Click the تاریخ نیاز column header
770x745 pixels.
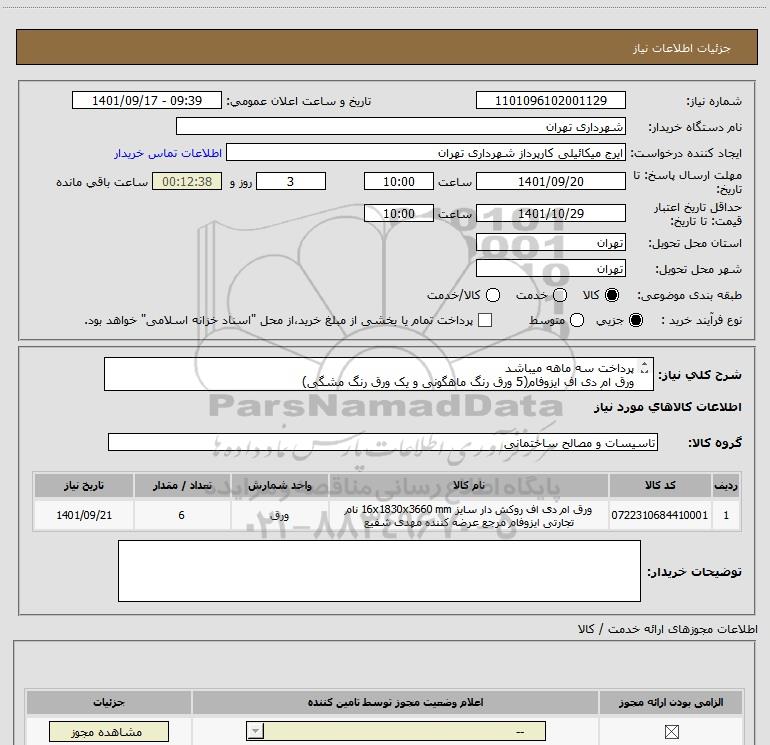(x=84, y=485)
